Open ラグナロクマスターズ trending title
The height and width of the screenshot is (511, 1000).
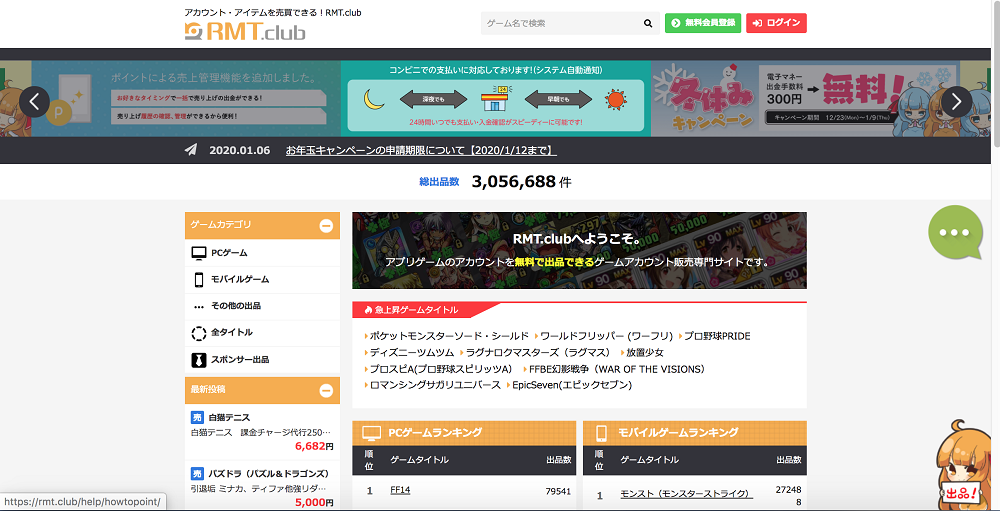(x=538, y=352)
